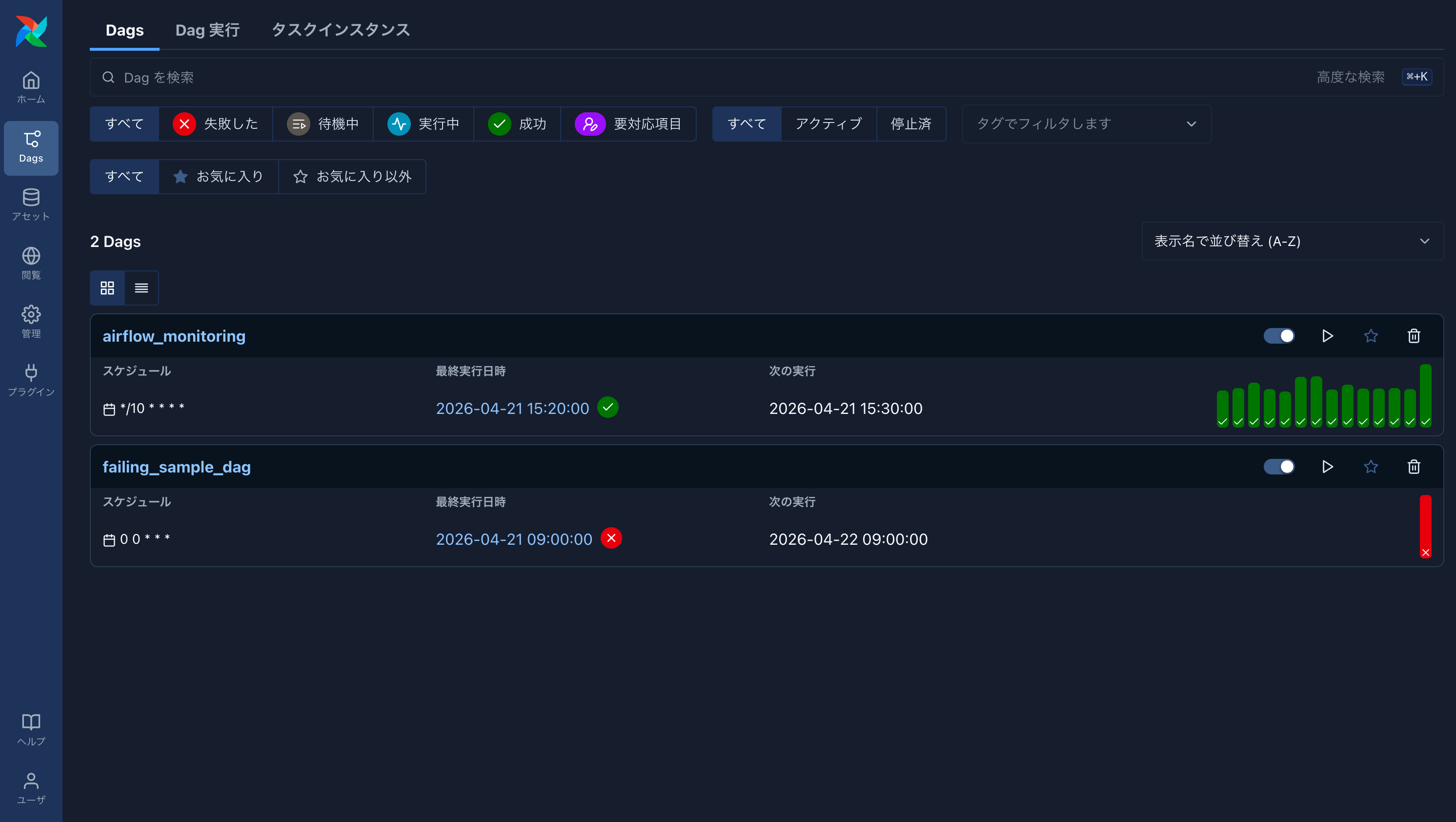Image resolution: width=1456 pixels, height=822 pixels.
Task: Open the failing_sample_dag details page
Action: [x=176, y=467]
